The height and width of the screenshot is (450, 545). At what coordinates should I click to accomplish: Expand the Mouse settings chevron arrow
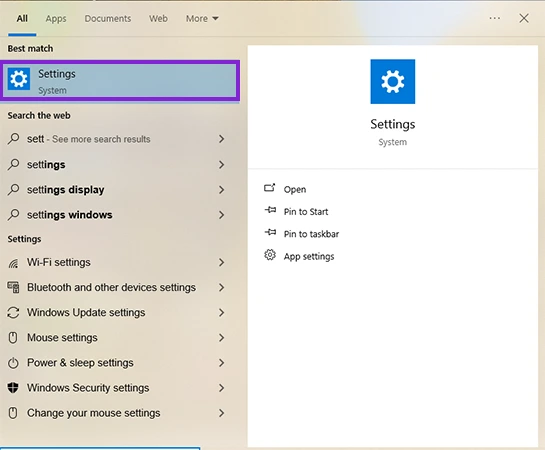pyautogui.click(x=221, y=338)
